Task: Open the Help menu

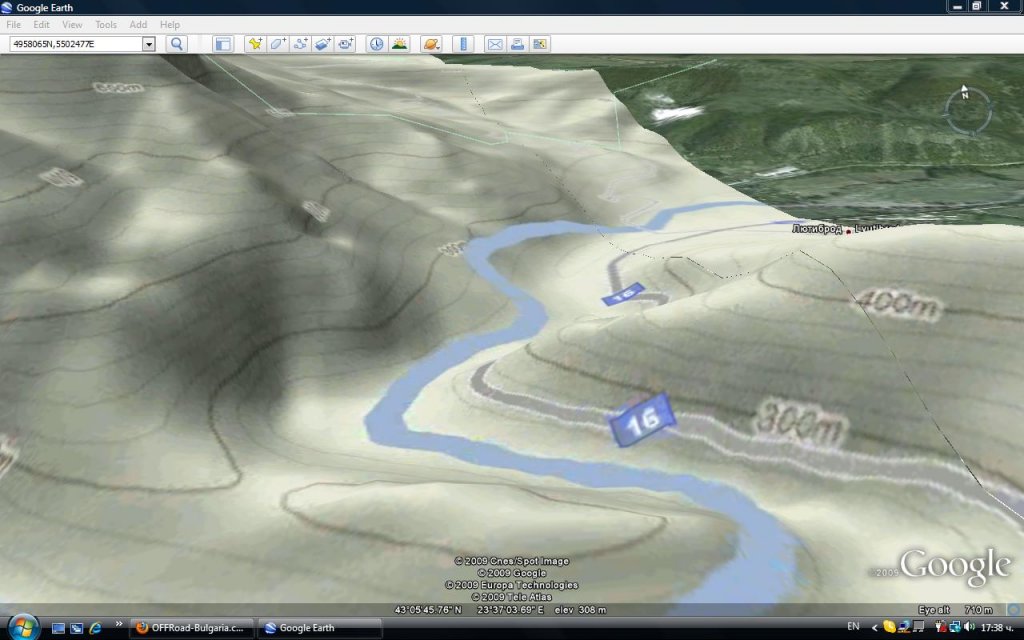Action: (170, 24)
